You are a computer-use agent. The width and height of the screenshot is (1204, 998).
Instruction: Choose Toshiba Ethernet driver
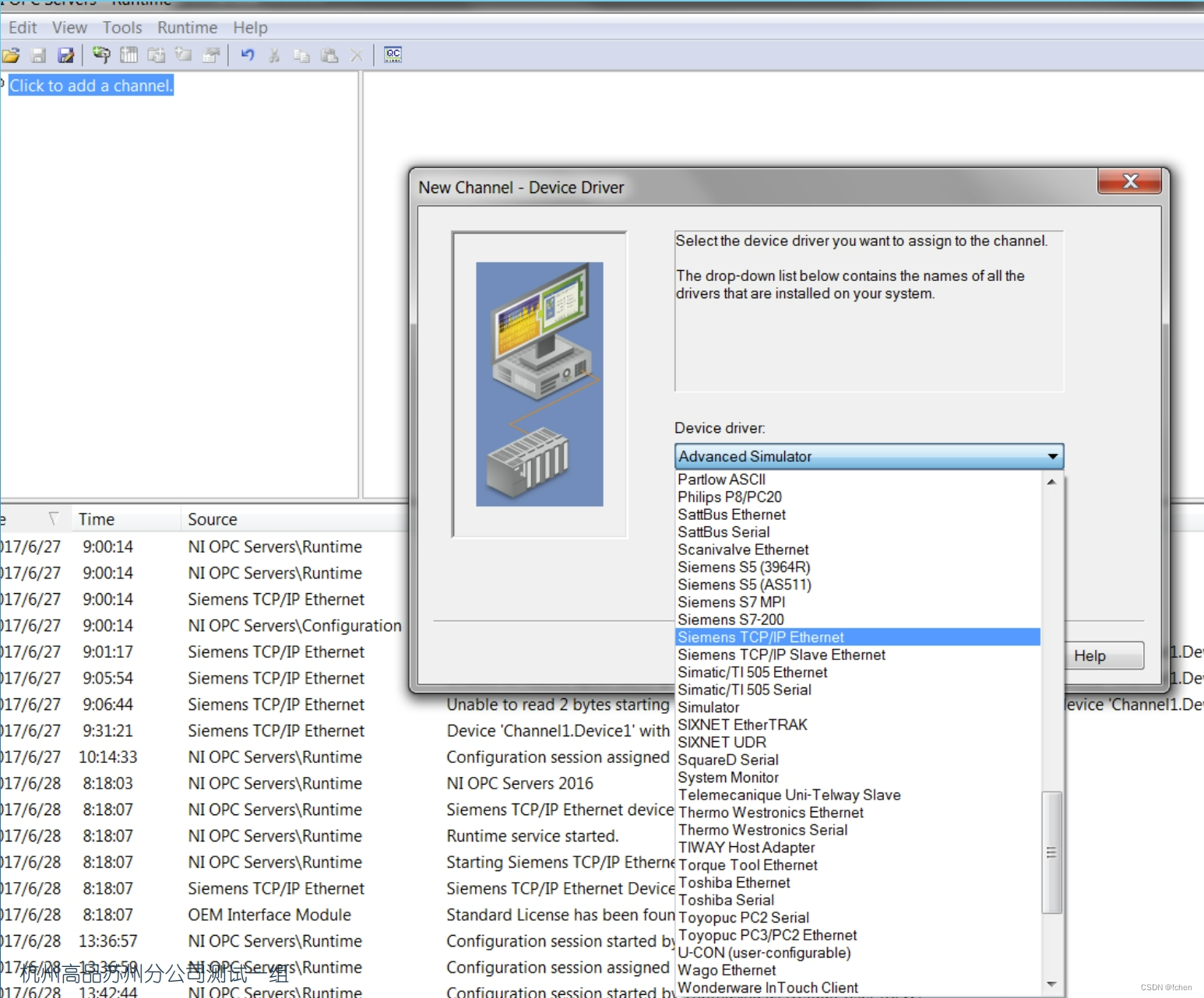point(857,882)
